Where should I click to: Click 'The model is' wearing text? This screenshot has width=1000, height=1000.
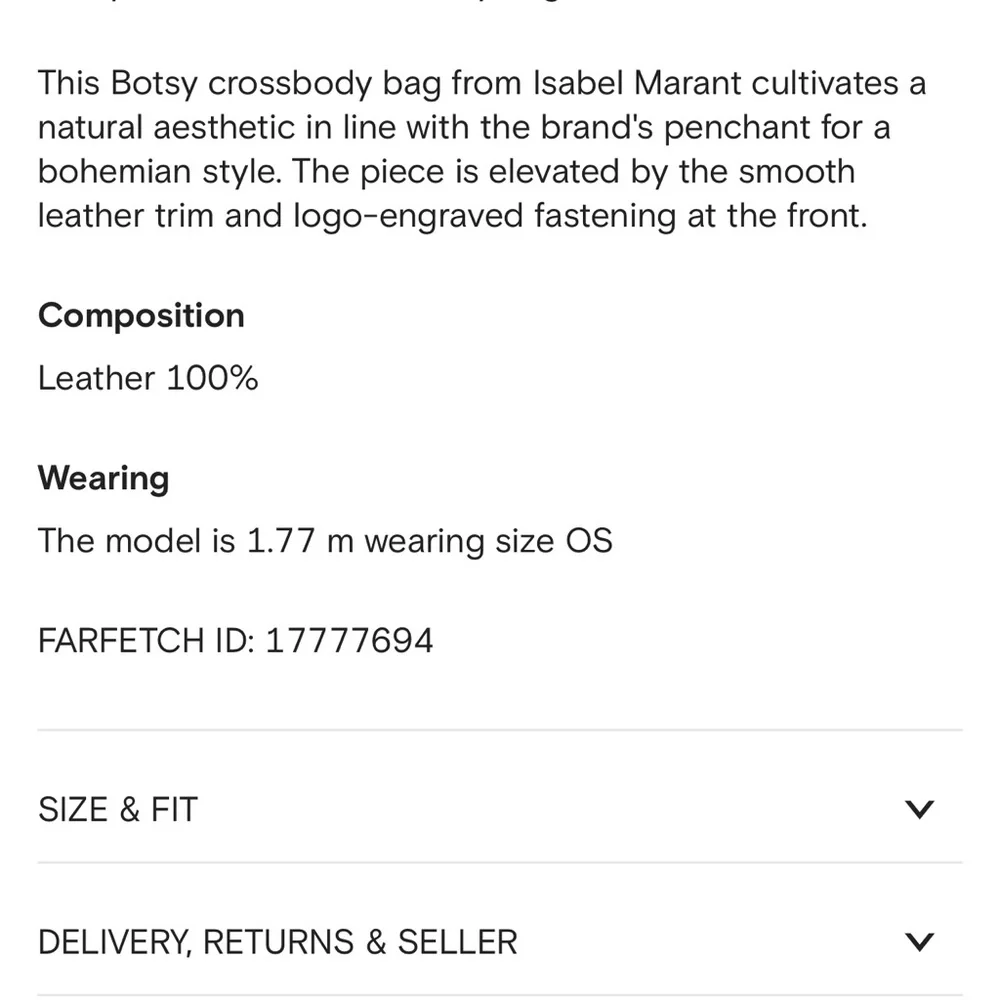pos(137,541)
